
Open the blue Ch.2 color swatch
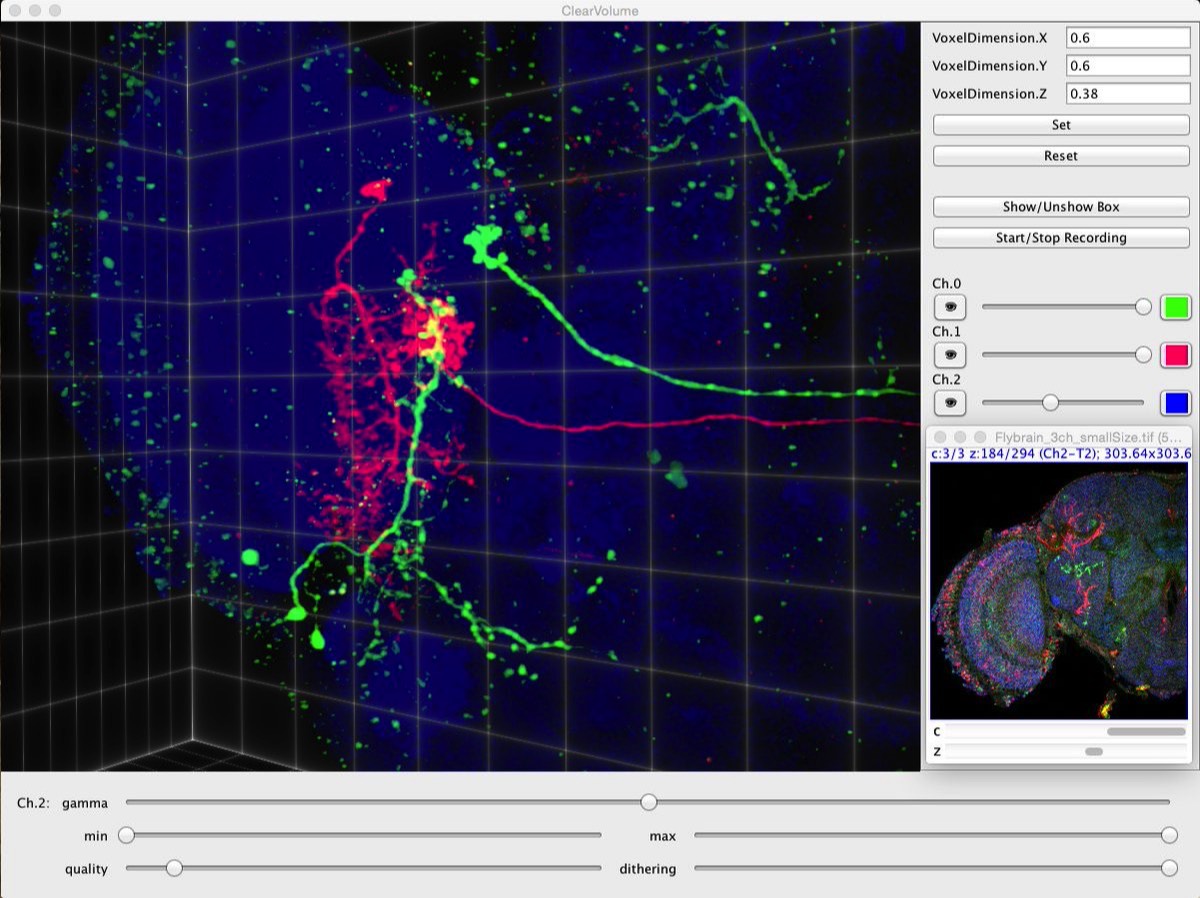[x=1175, y=403]
